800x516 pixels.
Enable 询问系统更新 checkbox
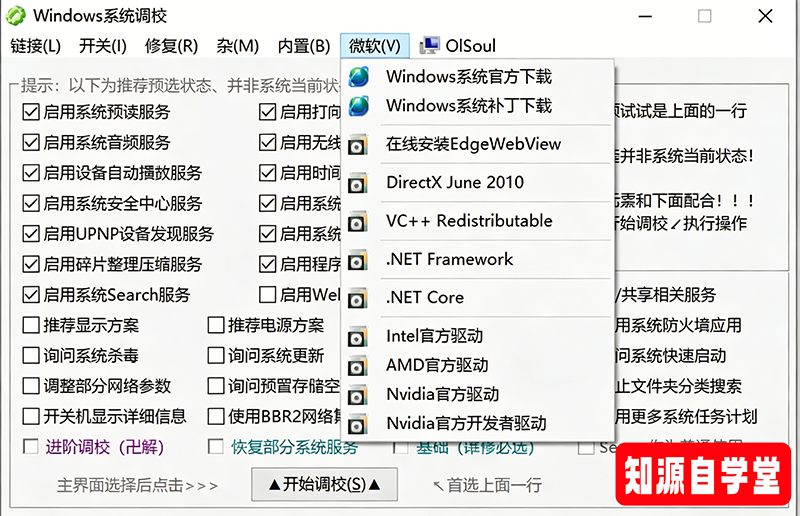tap(216, 356)
